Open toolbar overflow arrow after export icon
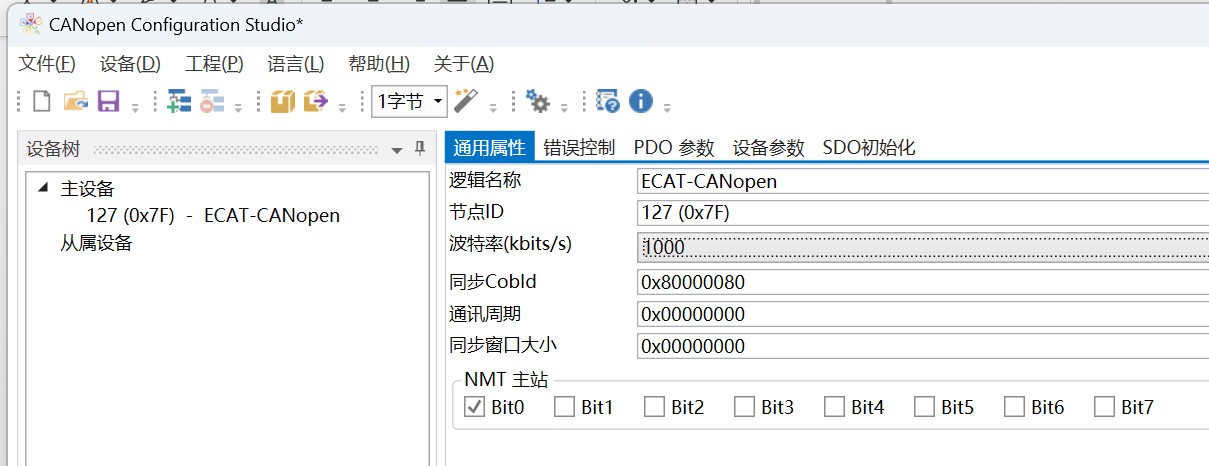 click(x=343, y=107)
